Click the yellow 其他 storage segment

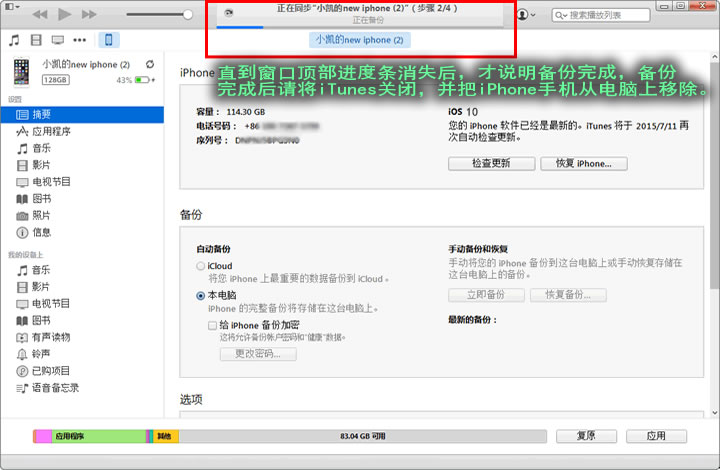pos(166,436)
